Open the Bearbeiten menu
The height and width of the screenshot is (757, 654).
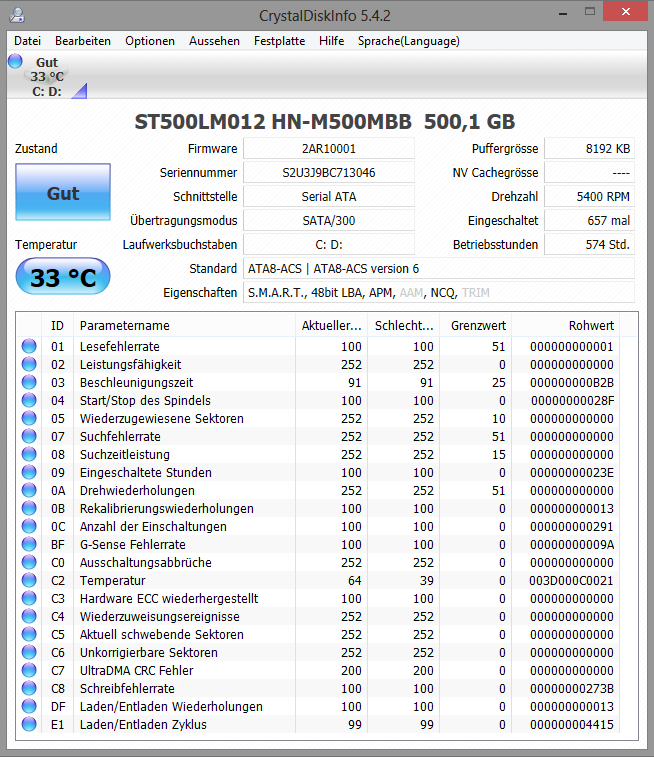83,41
